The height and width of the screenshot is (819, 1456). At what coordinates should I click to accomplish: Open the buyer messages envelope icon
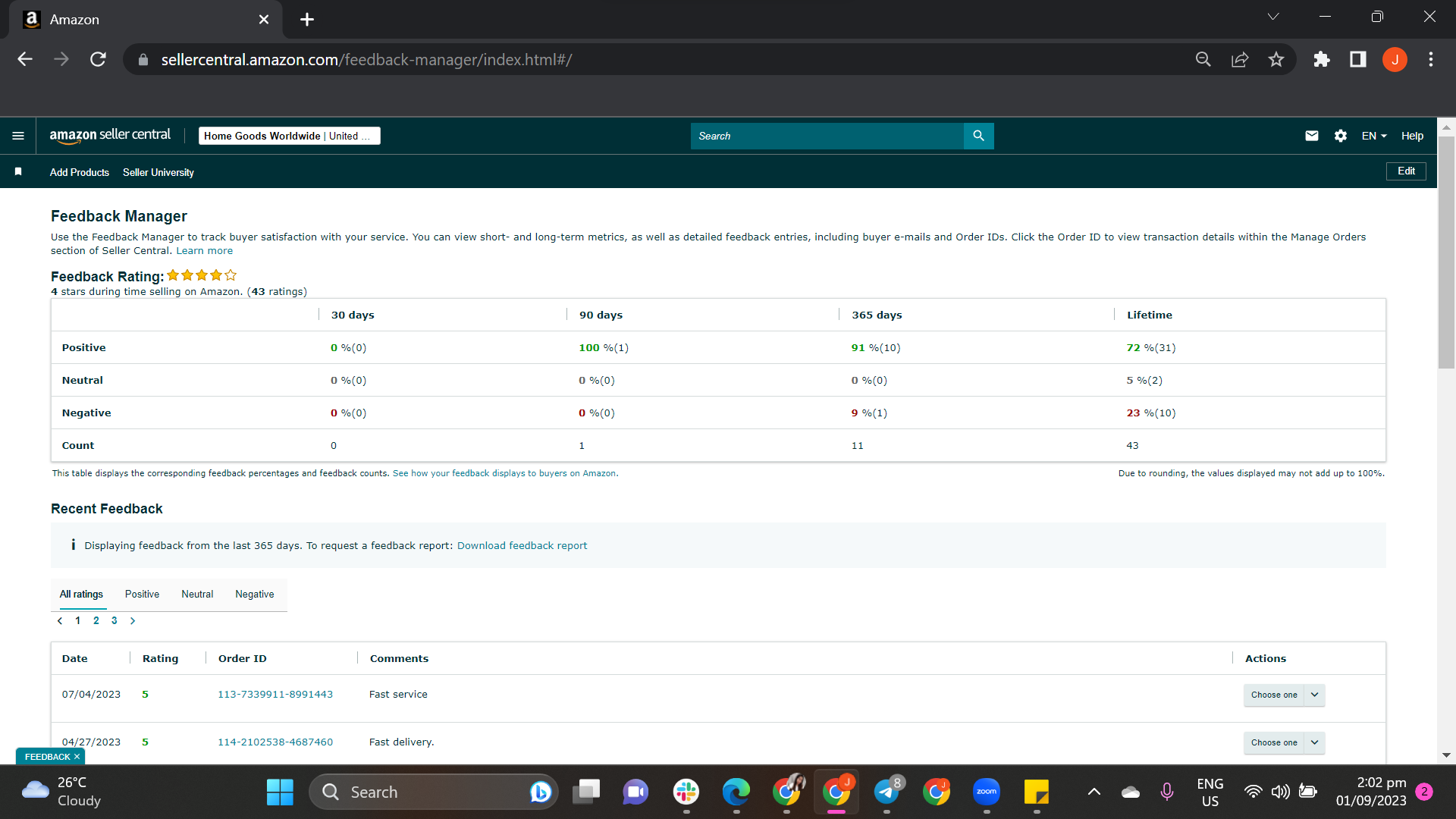(x=1312, y=136)
